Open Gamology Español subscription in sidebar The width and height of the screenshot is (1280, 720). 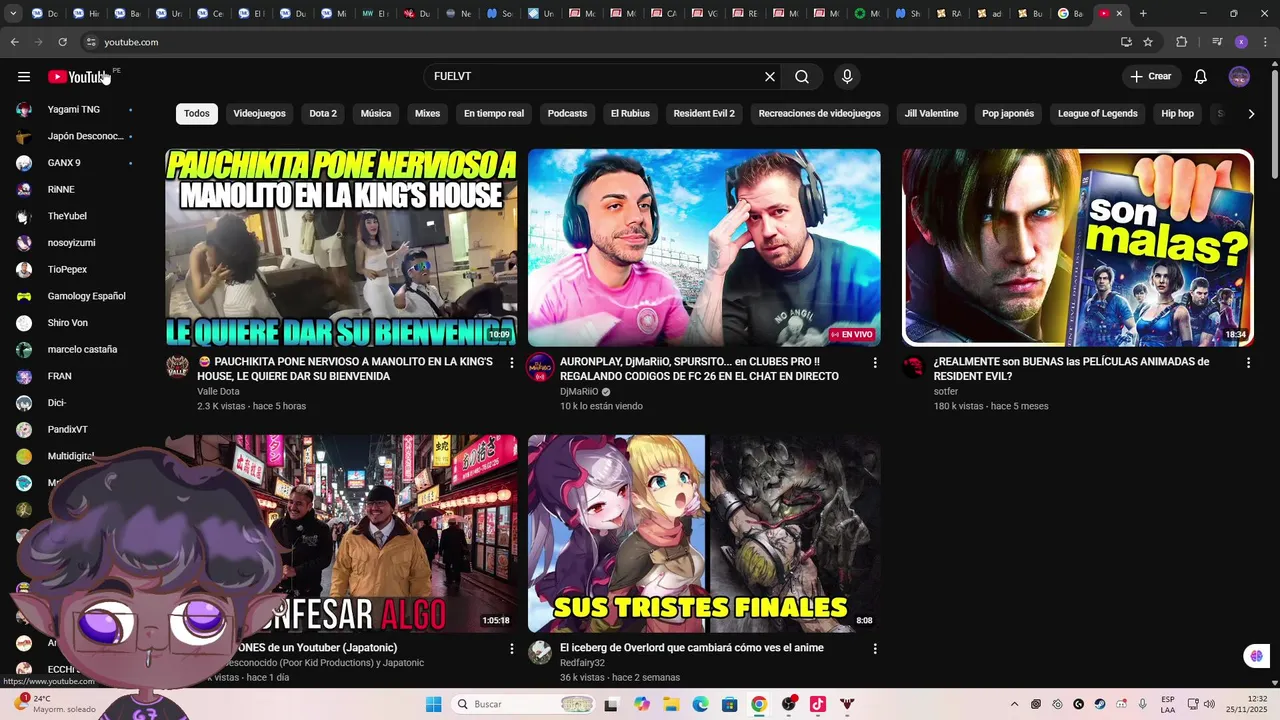pos(75,296)
